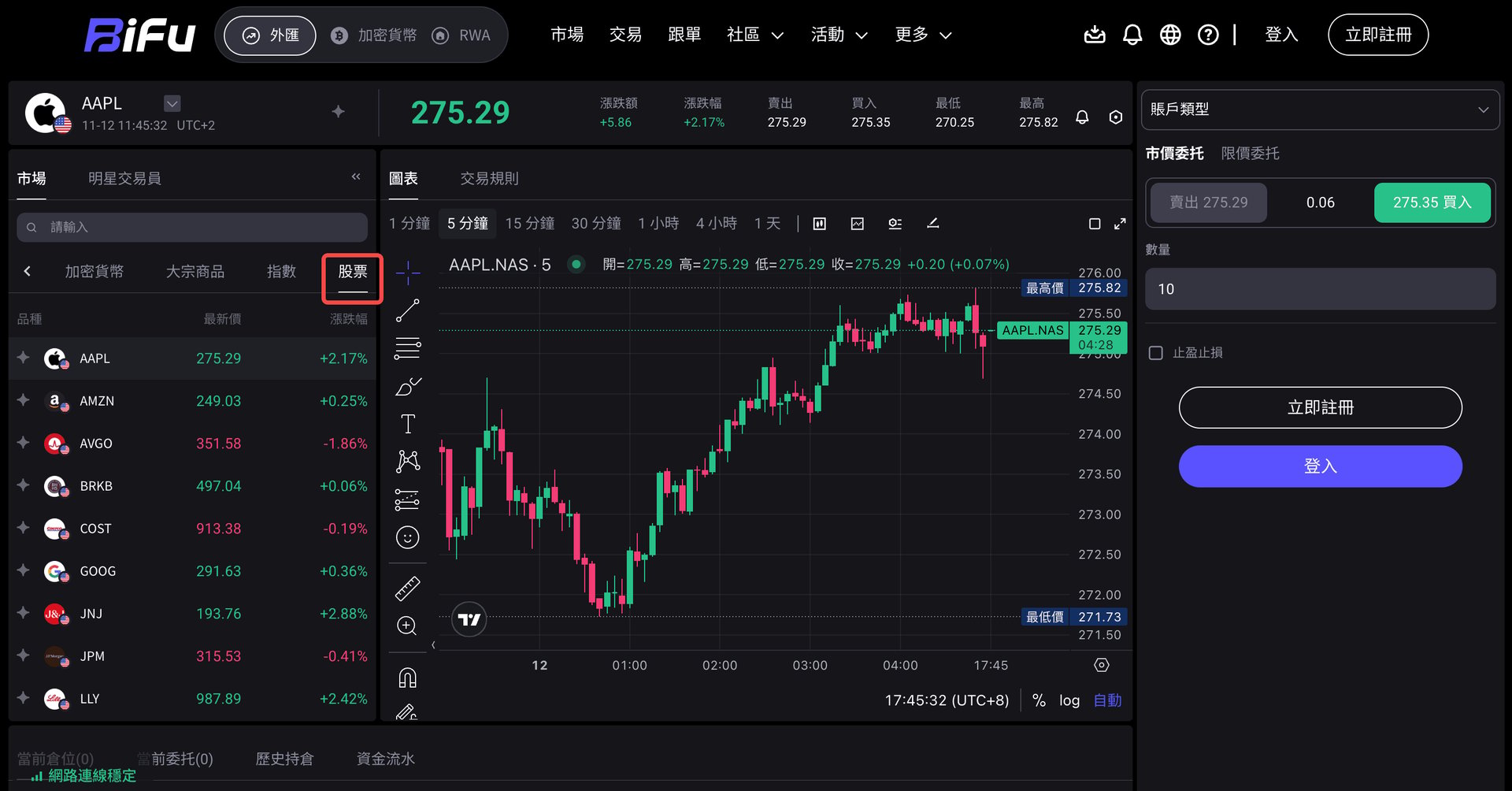Click the 請輸入 market search box
This screenshot has width=1512, height=791.
tap(192, 228)
